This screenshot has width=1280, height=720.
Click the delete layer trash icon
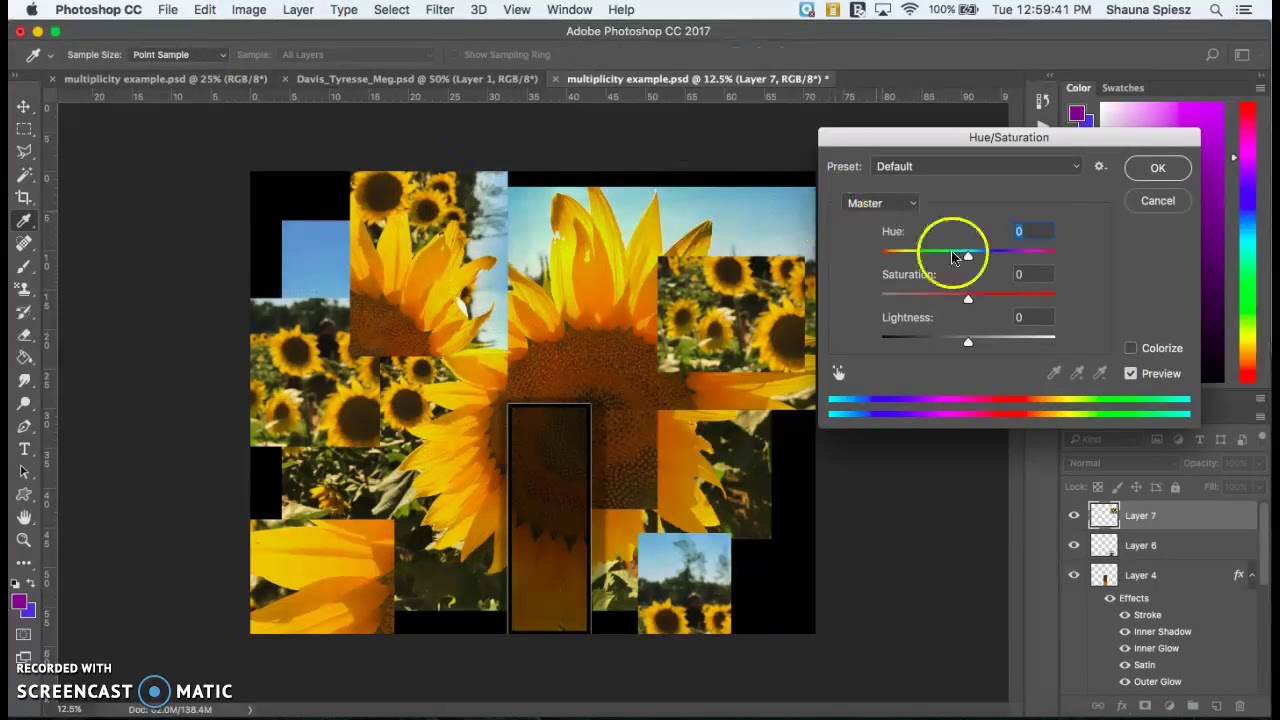tap(1240, 706)
